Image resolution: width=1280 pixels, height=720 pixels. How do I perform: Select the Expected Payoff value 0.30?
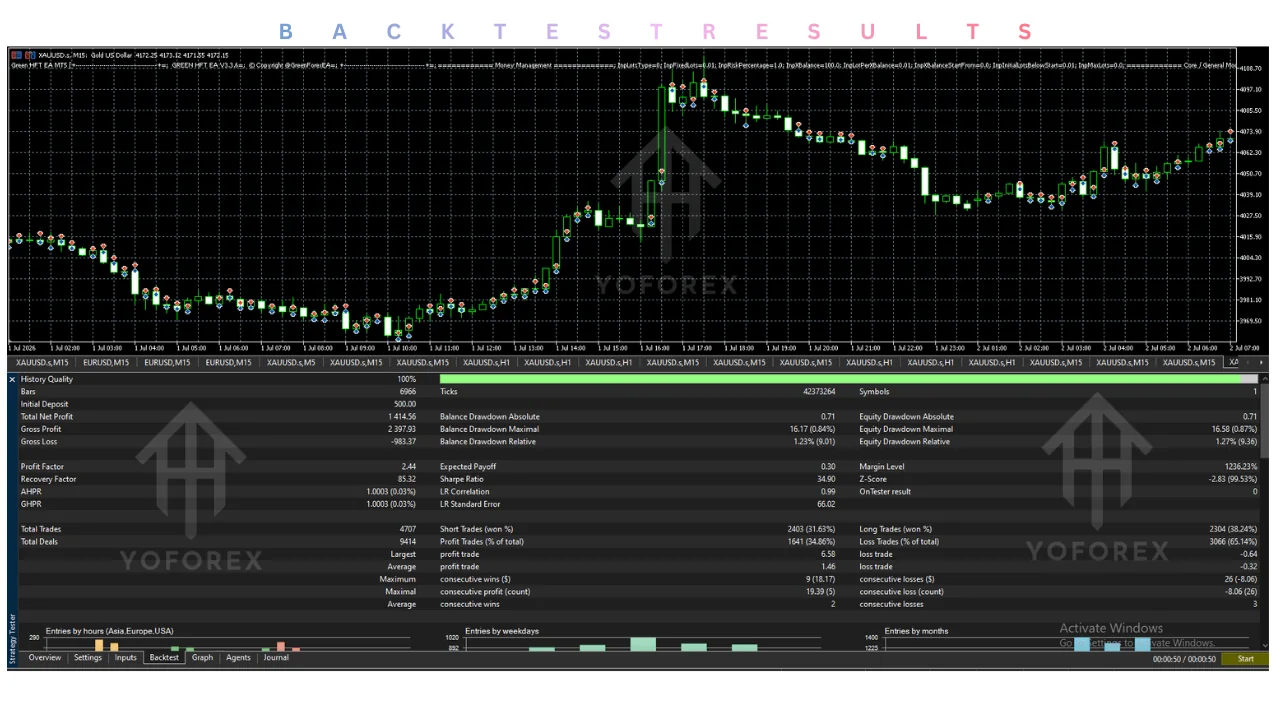(828, 467)
